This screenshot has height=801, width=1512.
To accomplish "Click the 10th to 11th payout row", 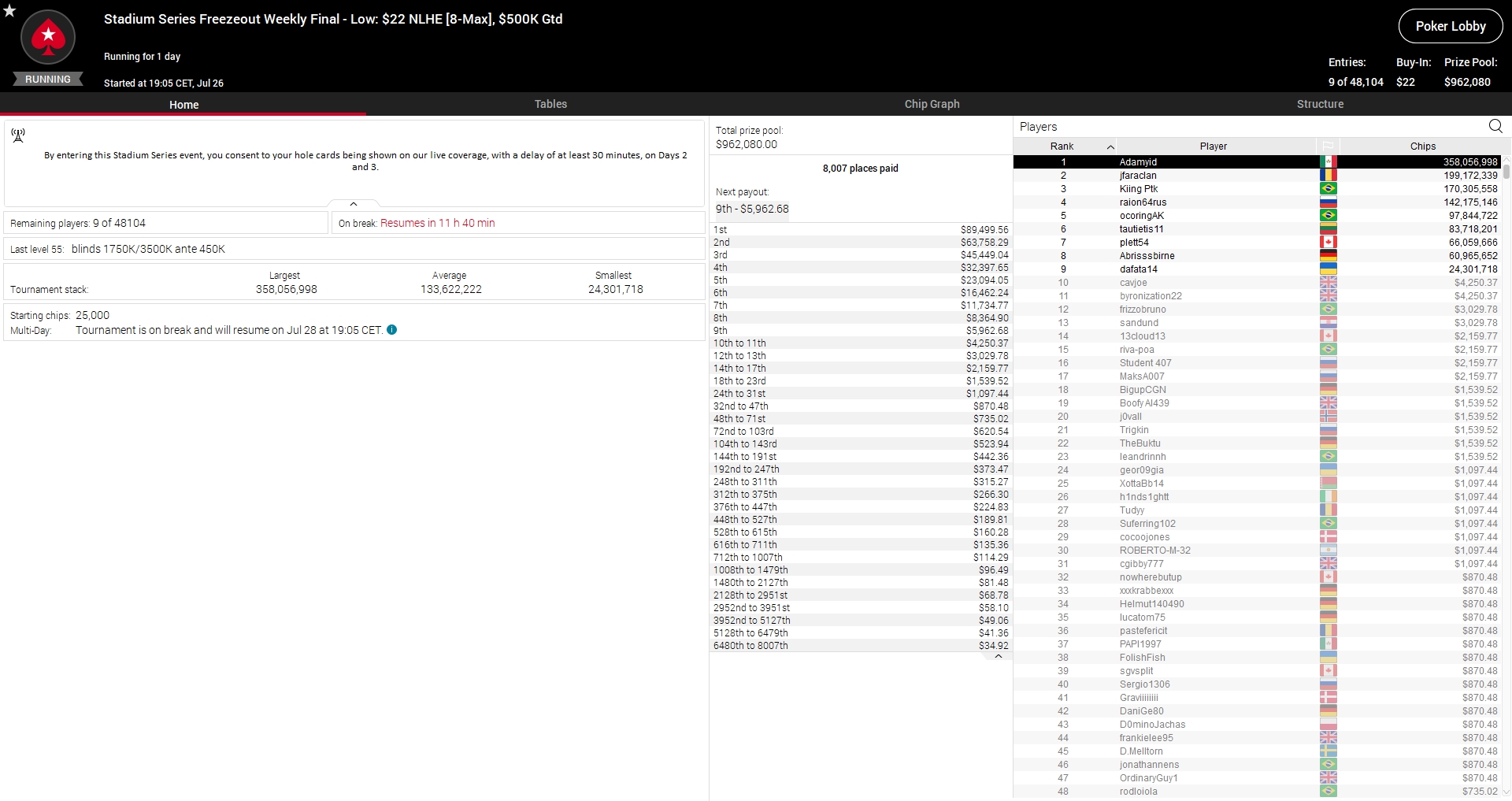I will 861,343.
